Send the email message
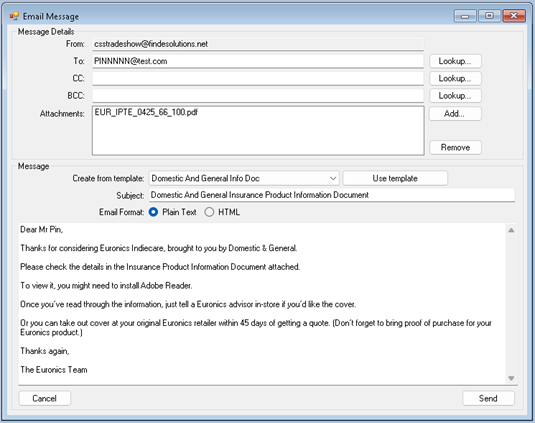 tap(488, 398)
